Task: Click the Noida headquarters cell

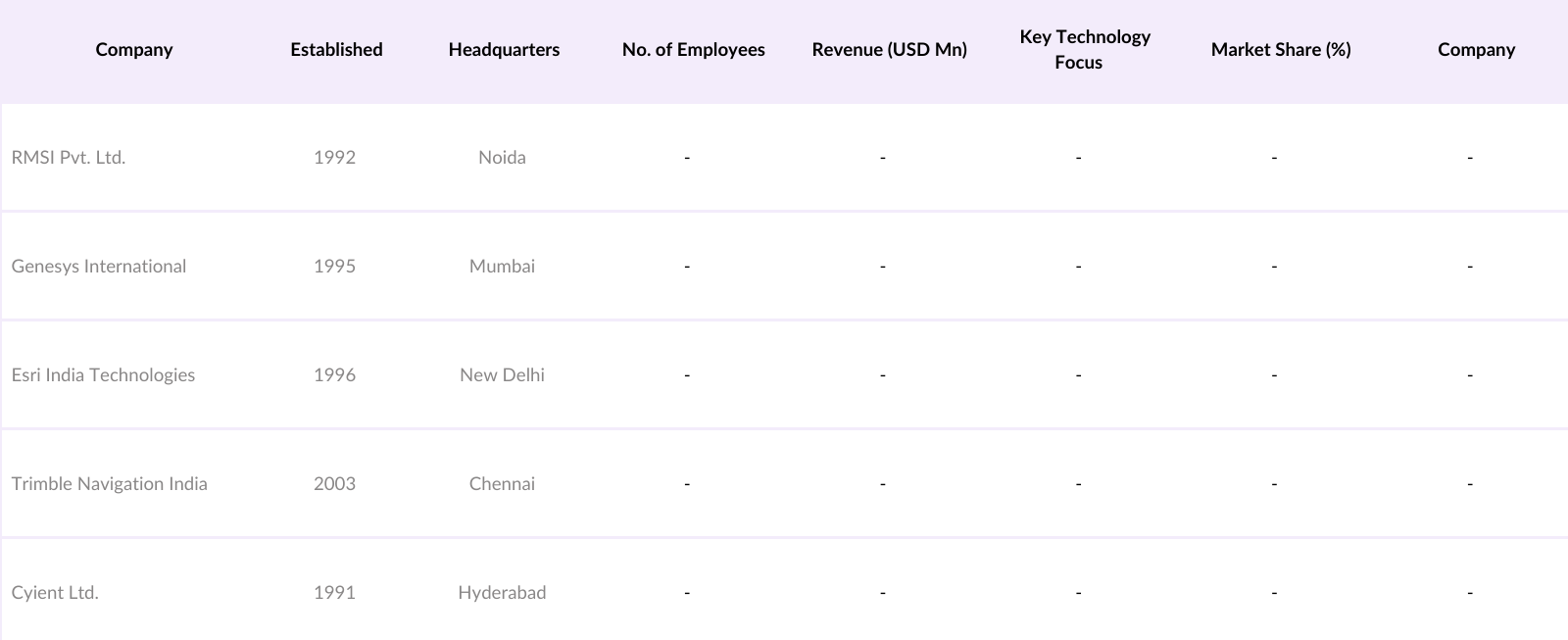Action: [502, 158]
